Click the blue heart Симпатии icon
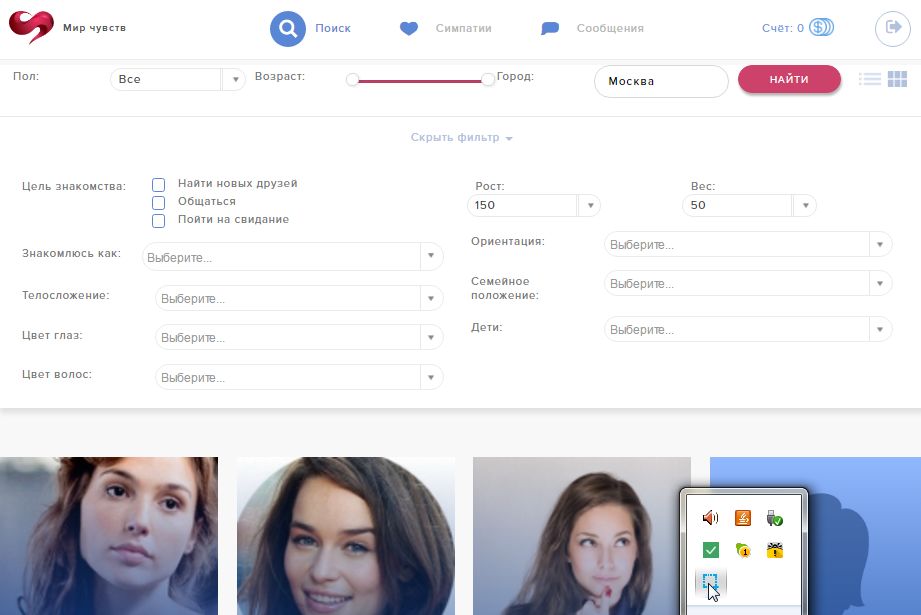The width and height of the screenshot is (921, 615). (x=409, y=28)
